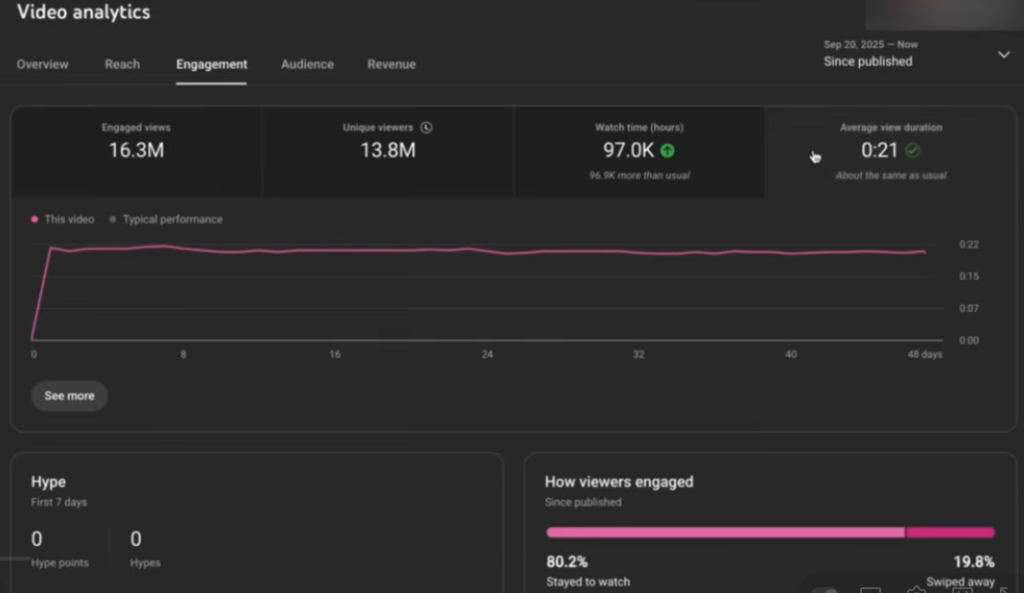Expand the date range chevron near Since published
The width and height of the screenshot is (1024, 593).
pyautogui.click(x=1003, y=55)
